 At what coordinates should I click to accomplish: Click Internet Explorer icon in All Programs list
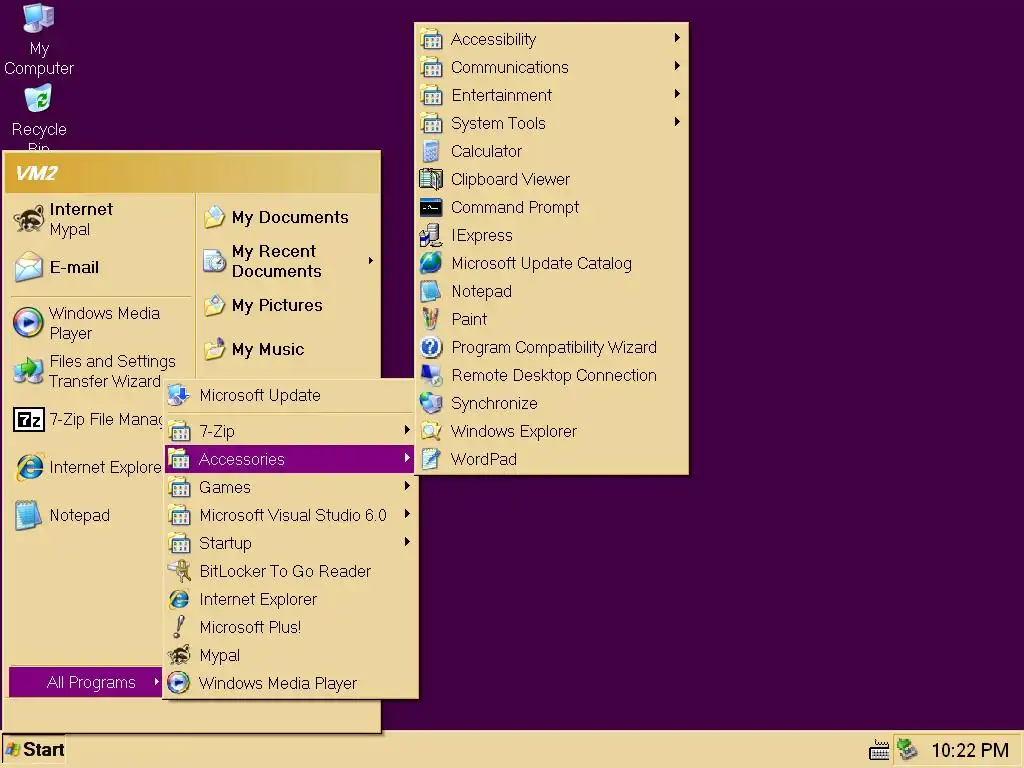pos(179,600)
